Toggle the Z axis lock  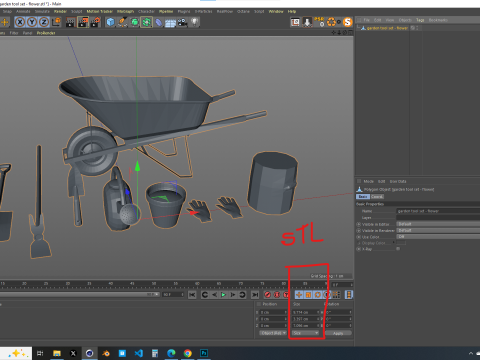[44, 22]
